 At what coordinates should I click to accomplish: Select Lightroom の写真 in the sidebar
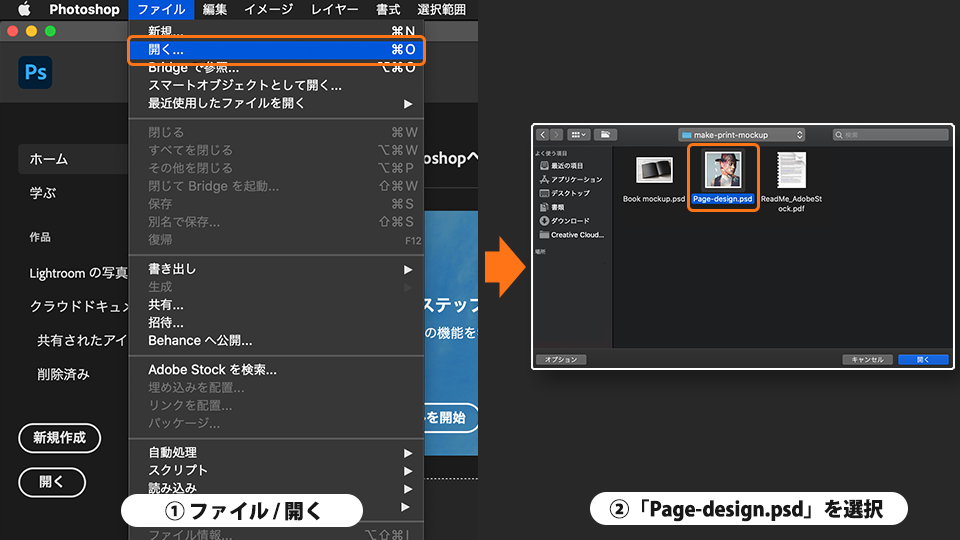coord(78,273)
